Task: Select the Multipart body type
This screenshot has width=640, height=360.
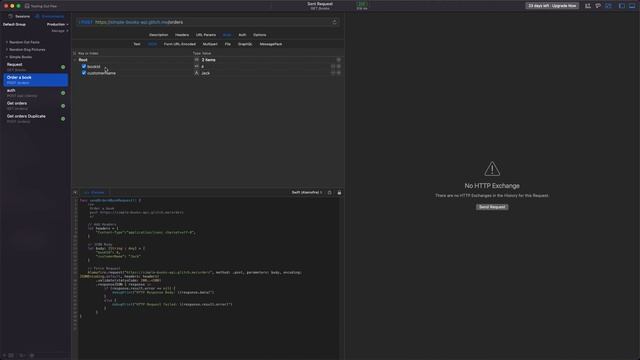Action: click(x=210, y=44)
